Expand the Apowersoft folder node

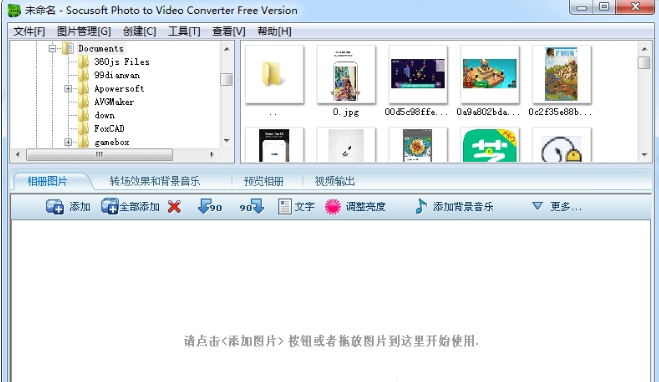[68, 89]
